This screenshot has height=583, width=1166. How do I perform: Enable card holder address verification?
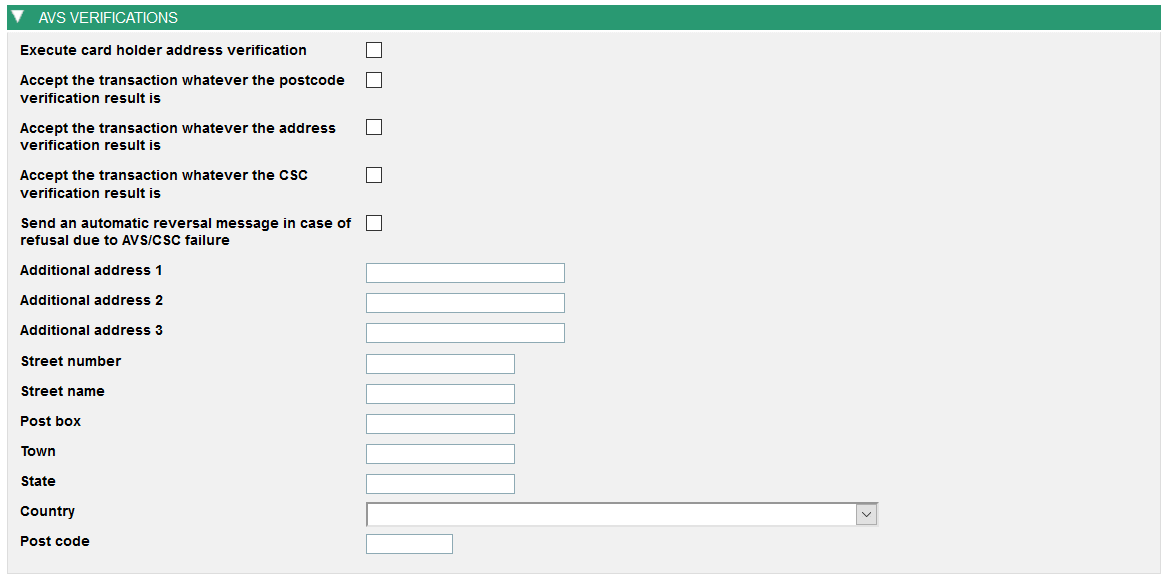tap(374, 49)
